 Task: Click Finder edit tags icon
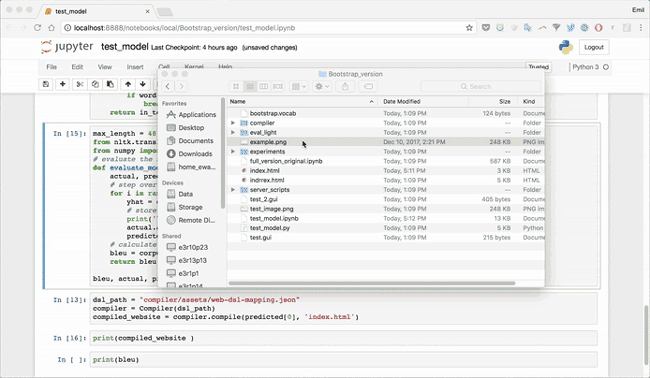pyautogui.click(x=368, y=86)
